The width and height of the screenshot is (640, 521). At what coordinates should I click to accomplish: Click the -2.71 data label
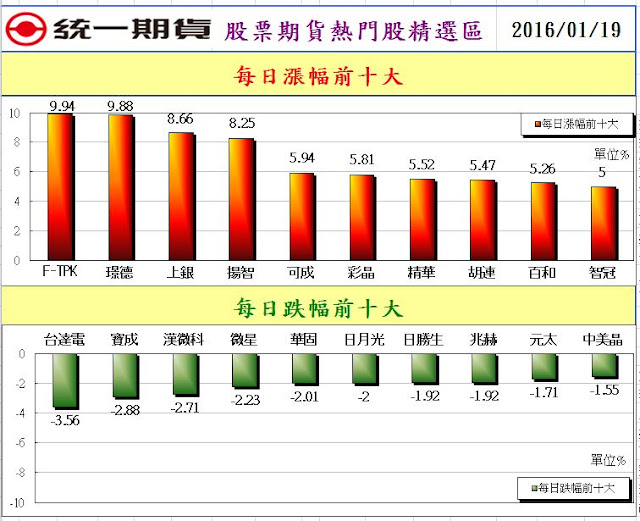click(x=185, y=407)
